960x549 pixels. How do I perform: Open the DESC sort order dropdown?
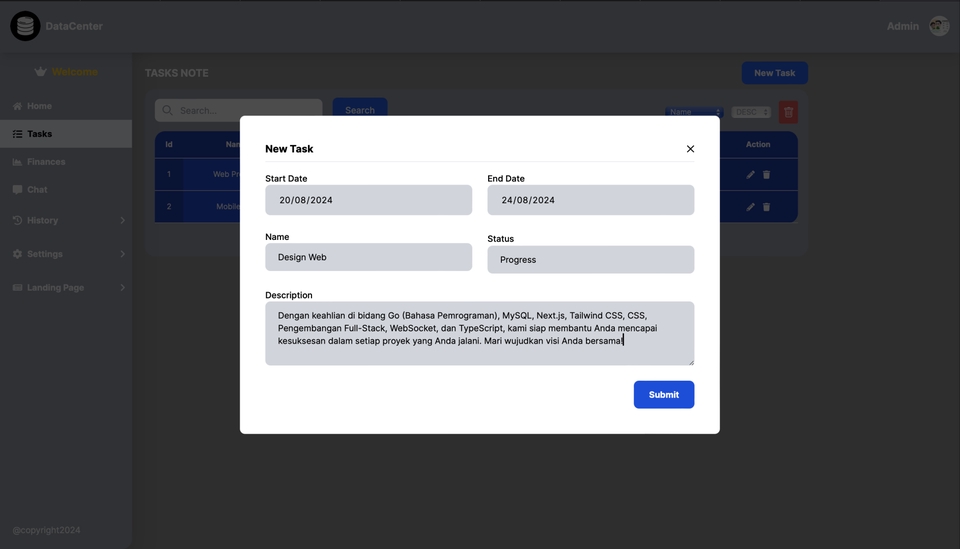tap(751, 112)
